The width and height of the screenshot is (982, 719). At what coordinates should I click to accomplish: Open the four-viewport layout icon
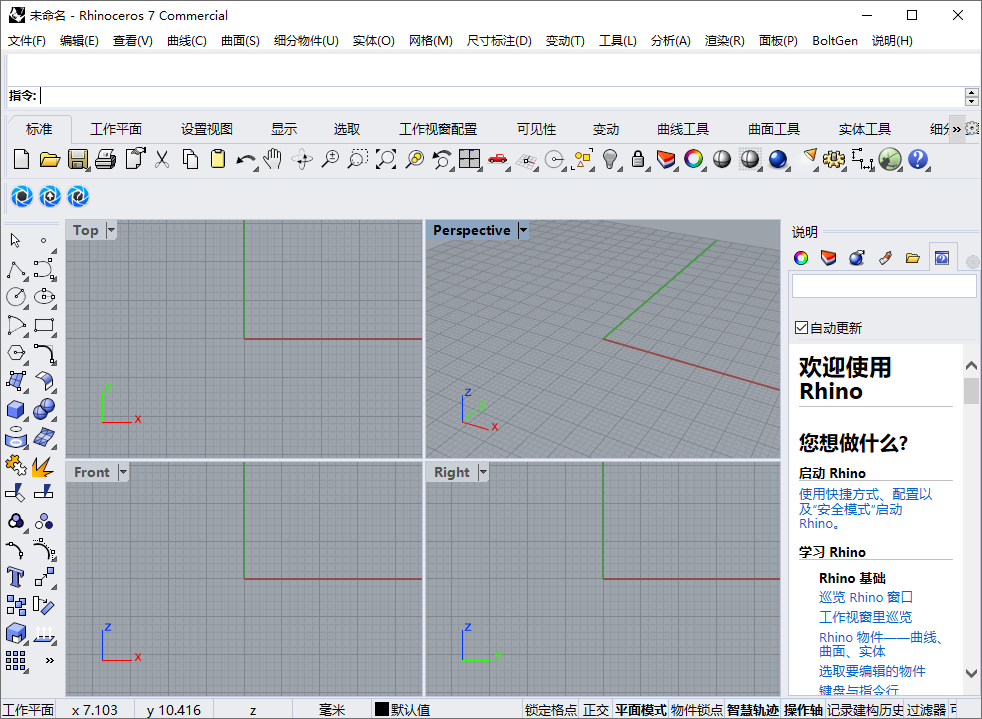(x=469, y=159)
